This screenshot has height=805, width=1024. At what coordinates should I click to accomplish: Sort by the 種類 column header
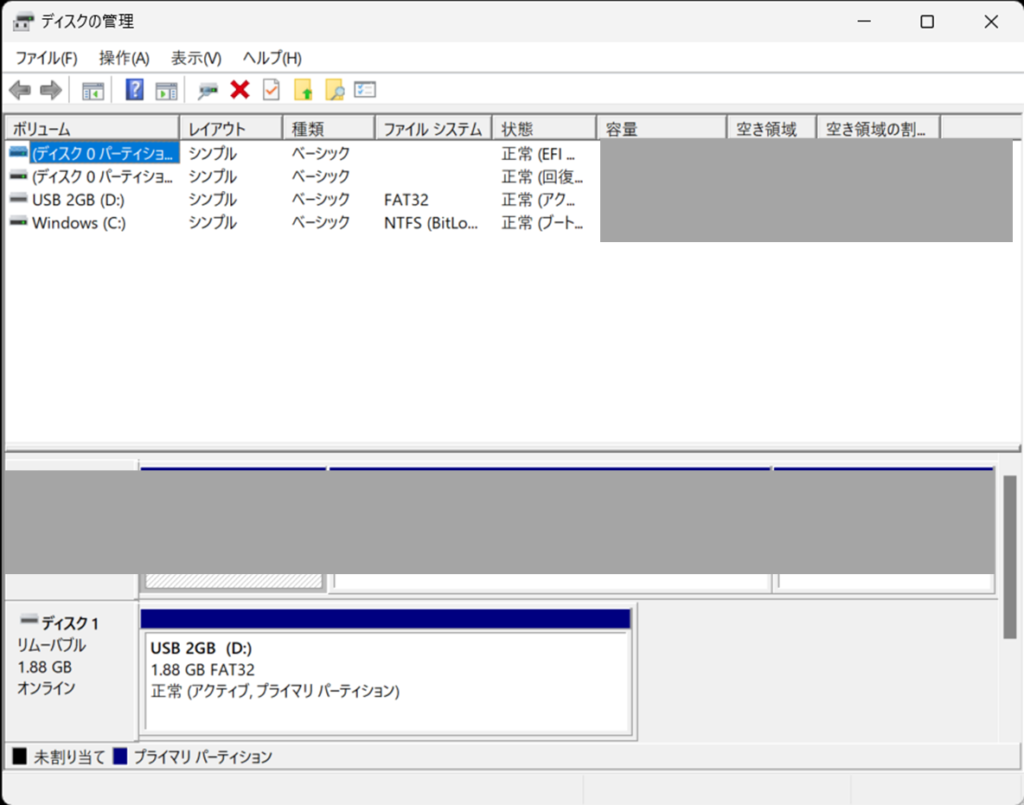click(x=329, y=129)
